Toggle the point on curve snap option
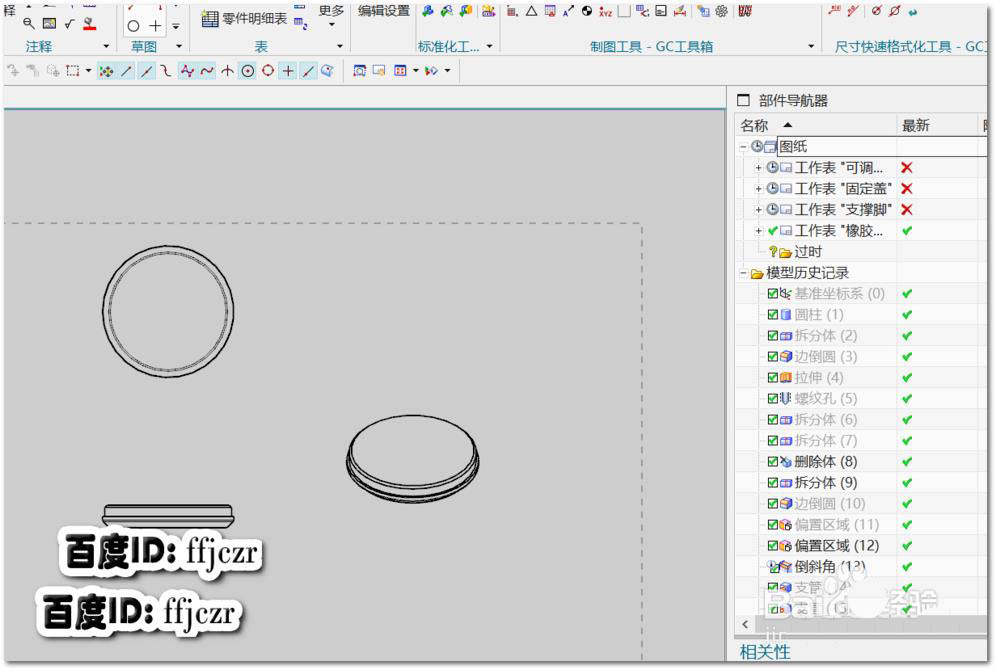This screenshot has width=996, height=668. 308,71
